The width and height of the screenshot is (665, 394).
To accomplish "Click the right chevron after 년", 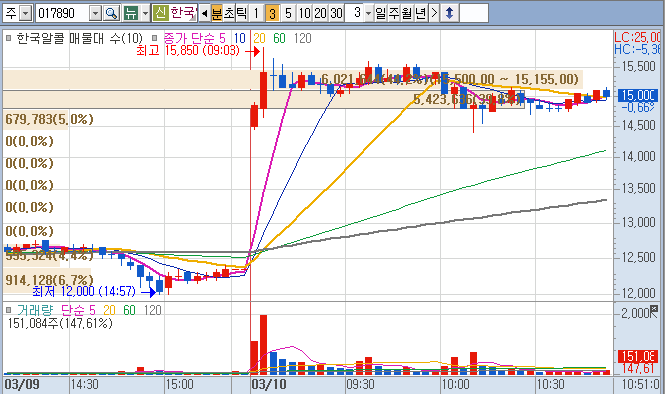I will point(434,13).
